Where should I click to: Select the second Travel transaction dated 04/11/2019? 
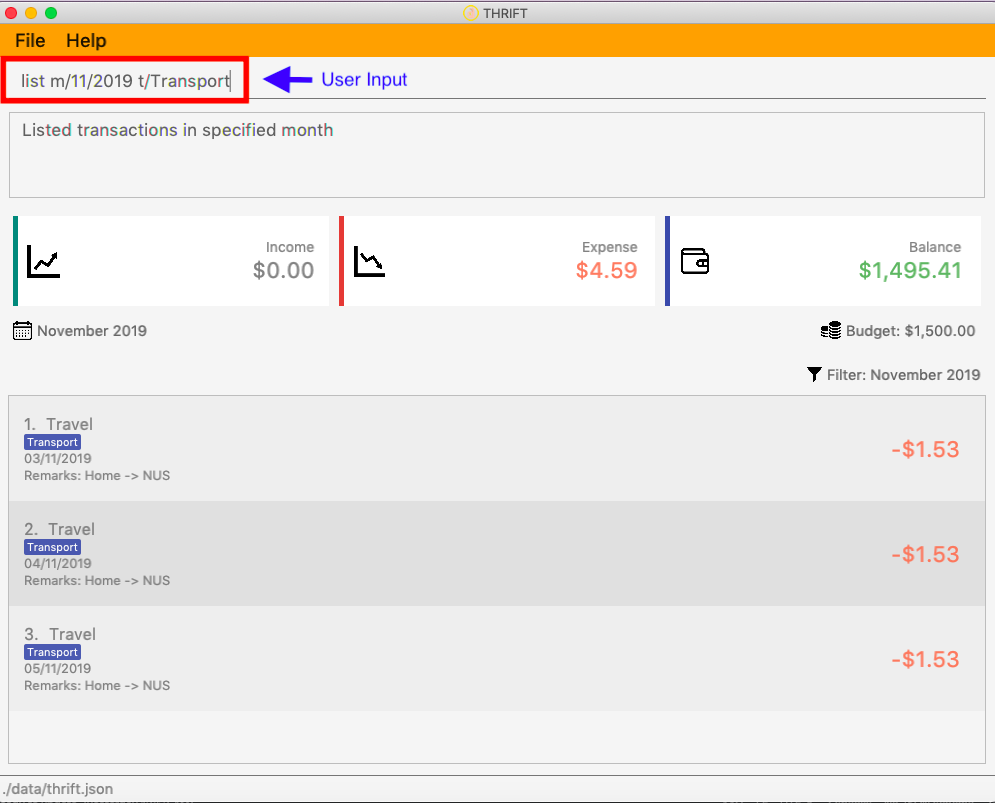[x=497, y=554]
